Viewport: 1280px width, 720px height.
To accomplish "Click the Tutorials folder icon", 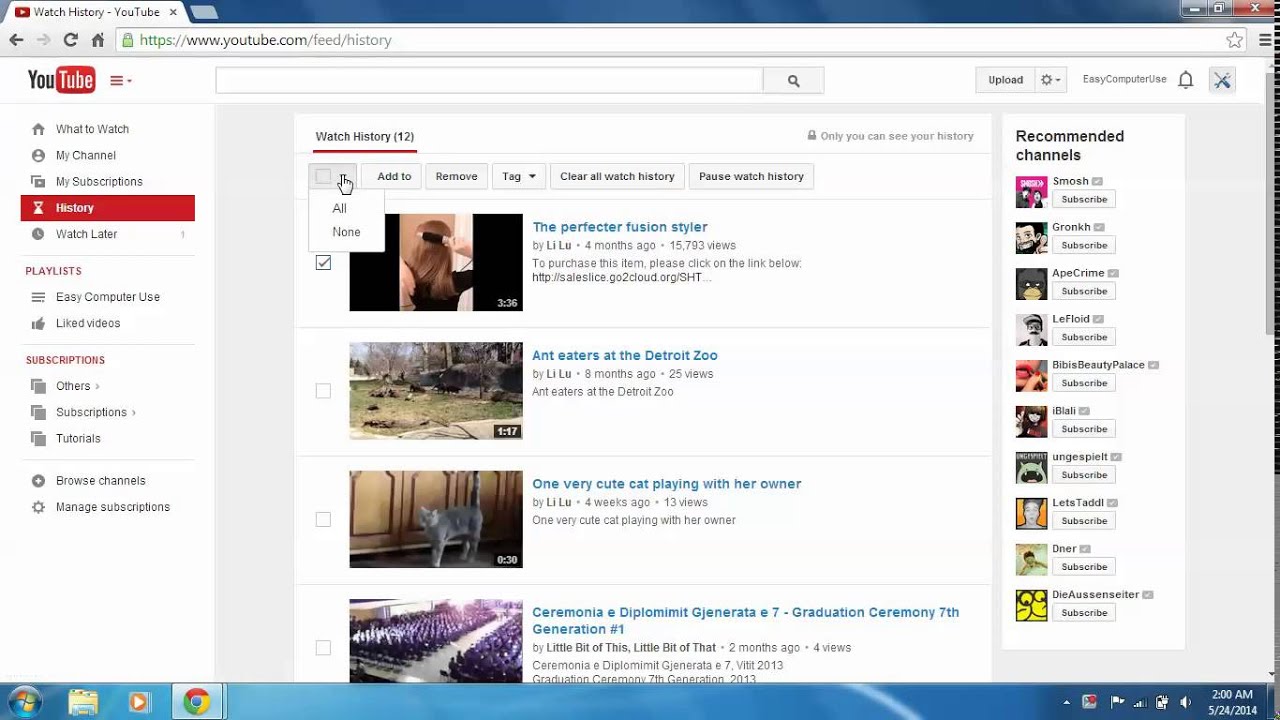I will 38,438.
